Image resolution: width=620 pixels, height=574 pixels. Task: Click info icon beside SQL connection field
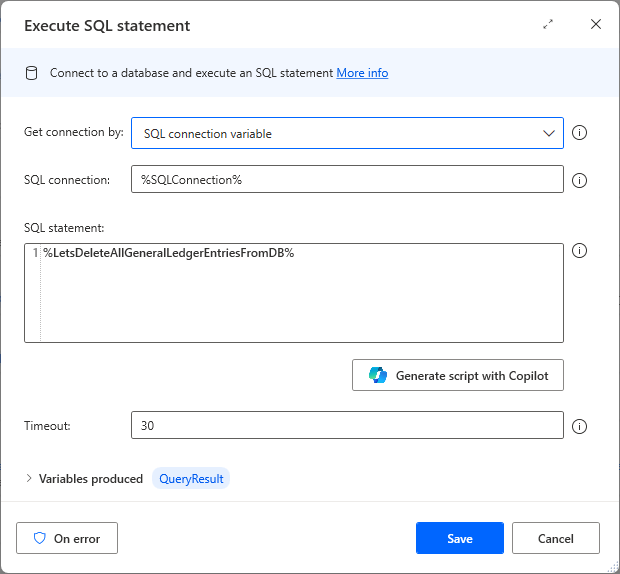pyautogui.click(x=579, y=181)
